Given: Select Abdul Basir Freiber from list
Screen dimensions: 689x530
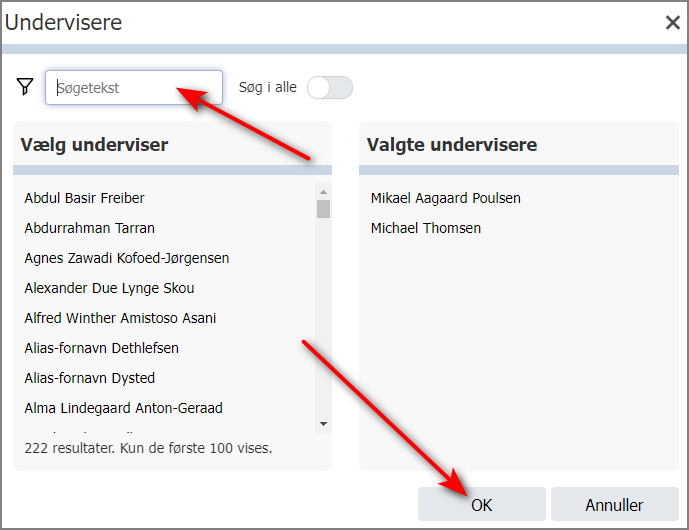Looking at the screenshot, I should click(x=85, y=198).
